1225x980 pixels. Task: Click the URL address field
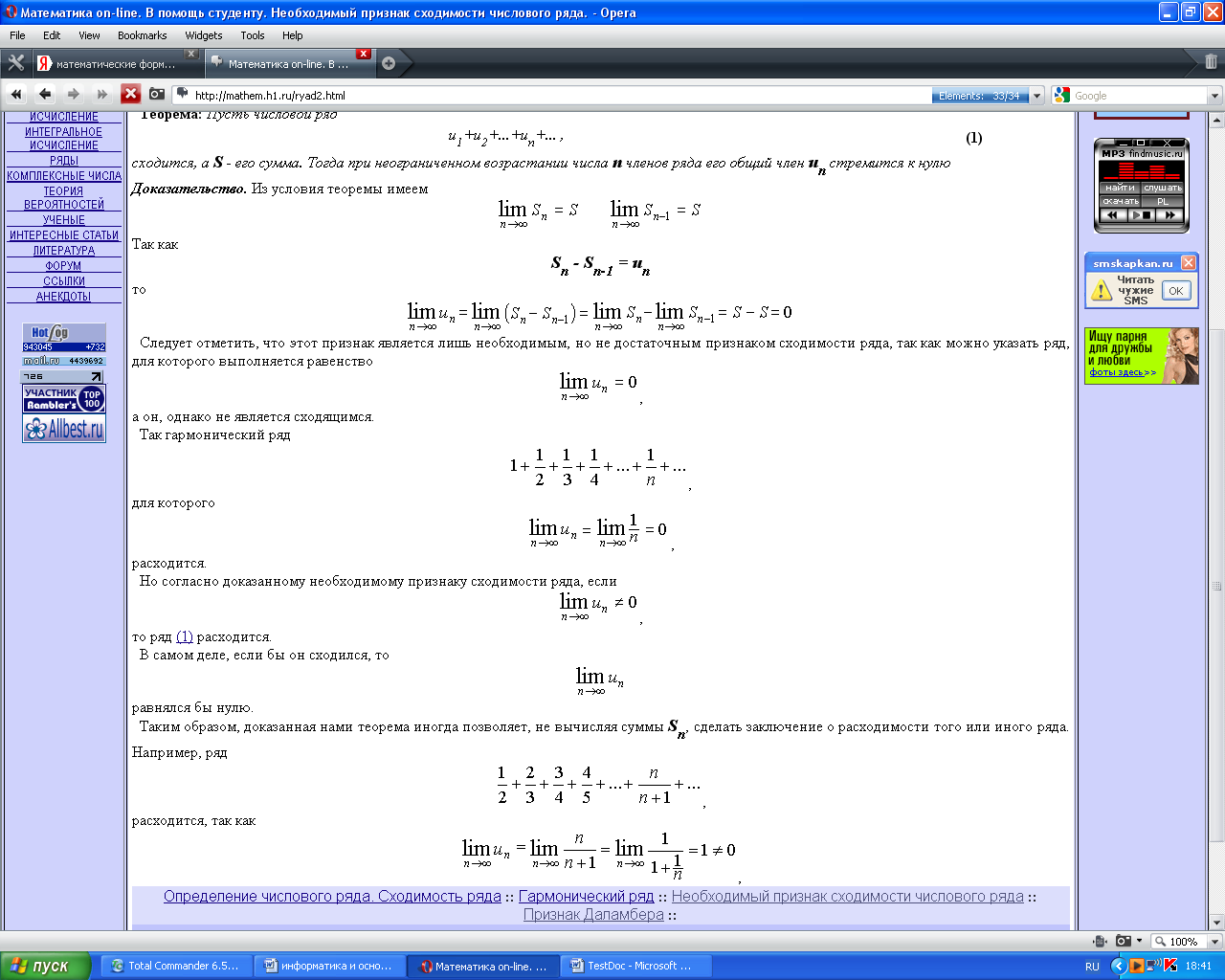click(560, 96)
